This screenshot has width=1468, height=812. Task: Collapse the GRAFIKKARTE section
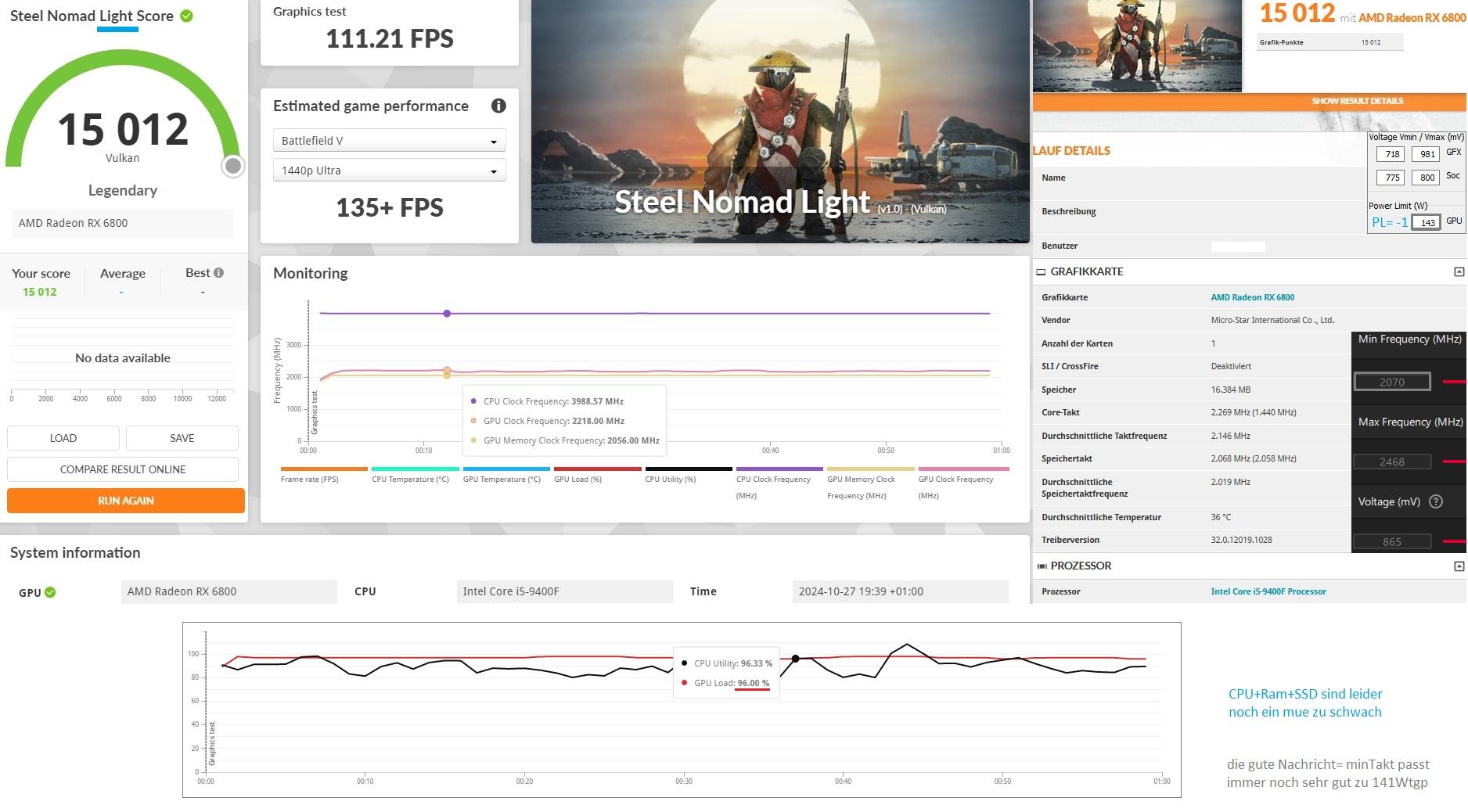(x=1459, y=271)
